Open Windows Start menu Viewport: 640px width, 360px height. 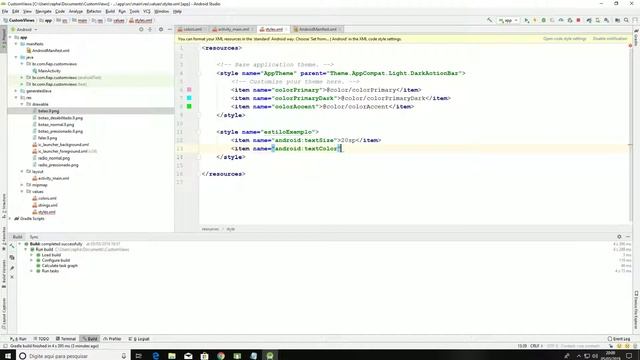click(x=8, y=356)
